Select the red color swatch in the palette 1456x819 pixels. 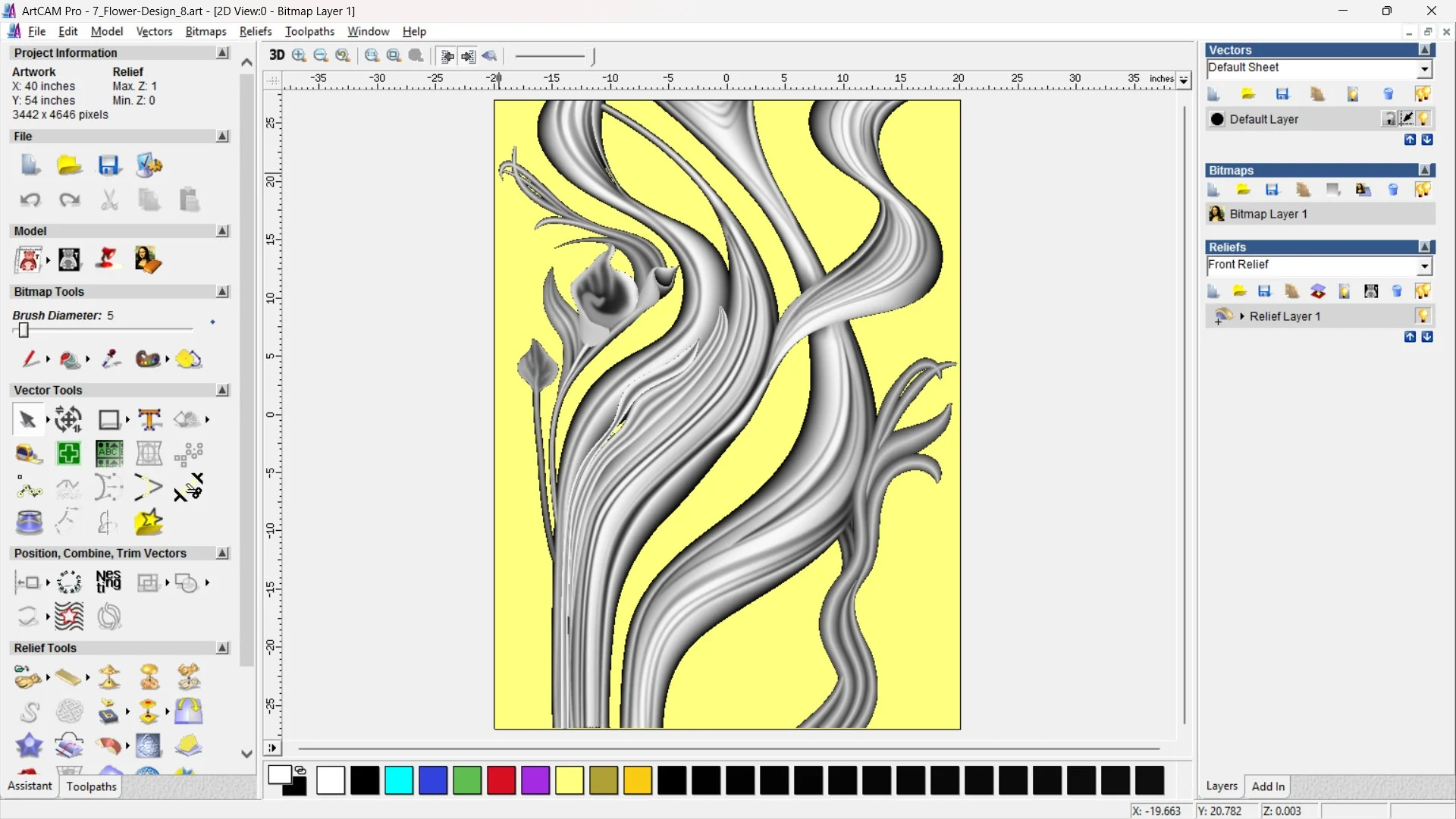[x=500, y=780]
